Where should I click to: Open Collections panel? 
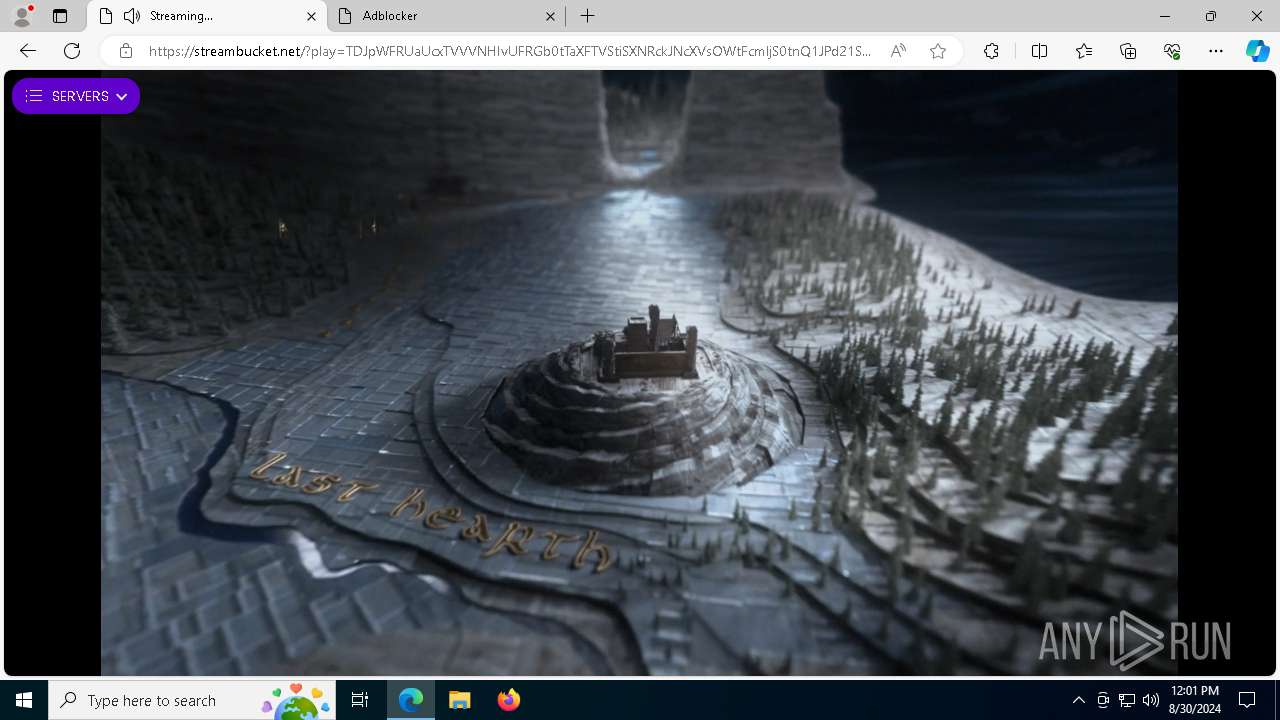point(1128,51)
